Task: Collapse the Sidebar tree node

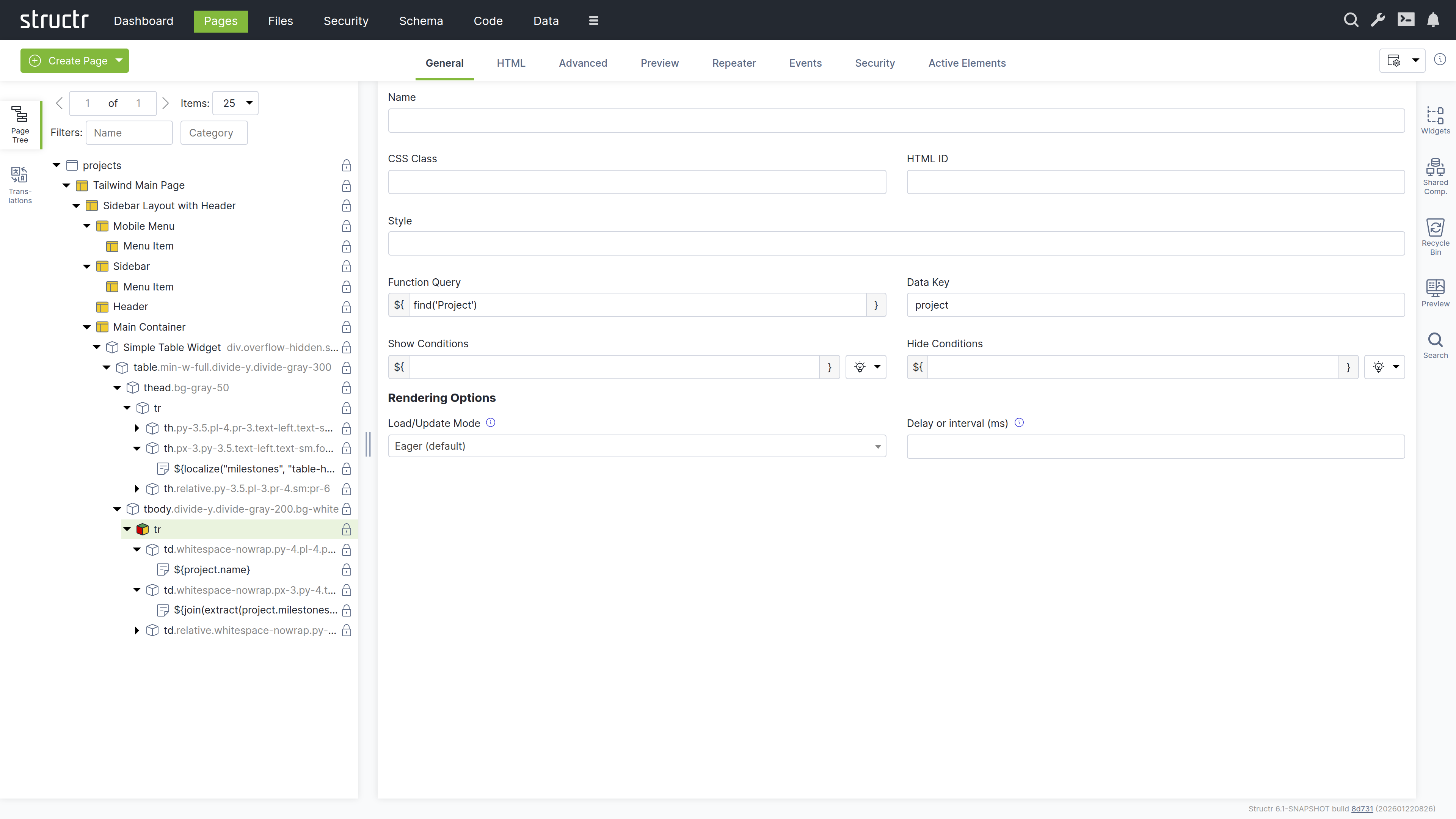Action: pyautogui.click(x=86, y=266)
